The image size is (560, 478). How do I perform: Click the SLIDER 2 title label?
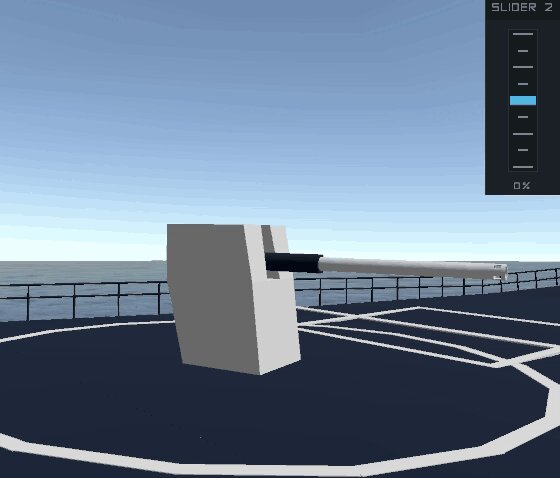click(x=522, y=7)
